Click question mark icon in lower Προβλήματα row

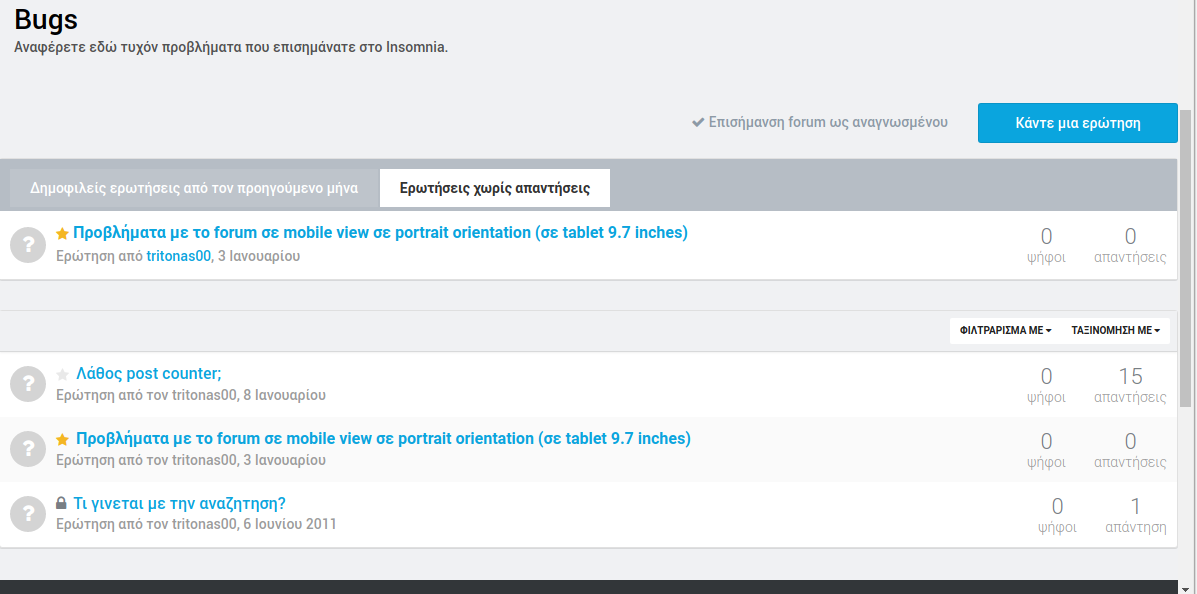click(28, 449)
